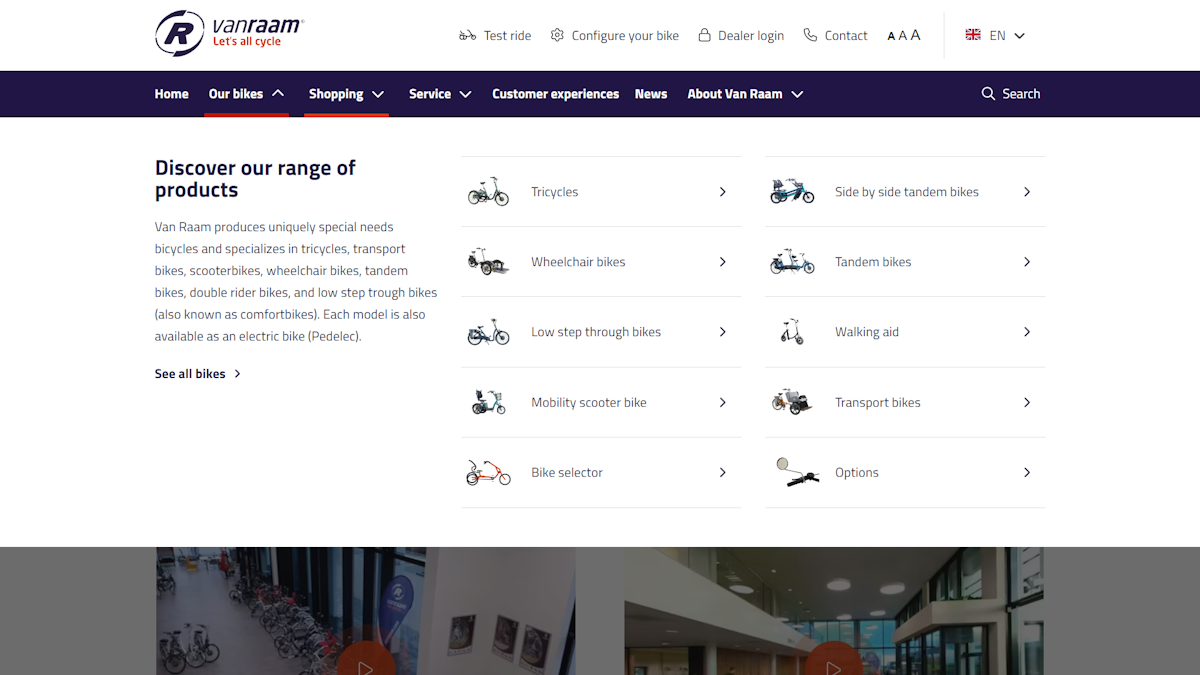Open the Bike selector link
1200x675 pixels.
(x=567, y=472)
